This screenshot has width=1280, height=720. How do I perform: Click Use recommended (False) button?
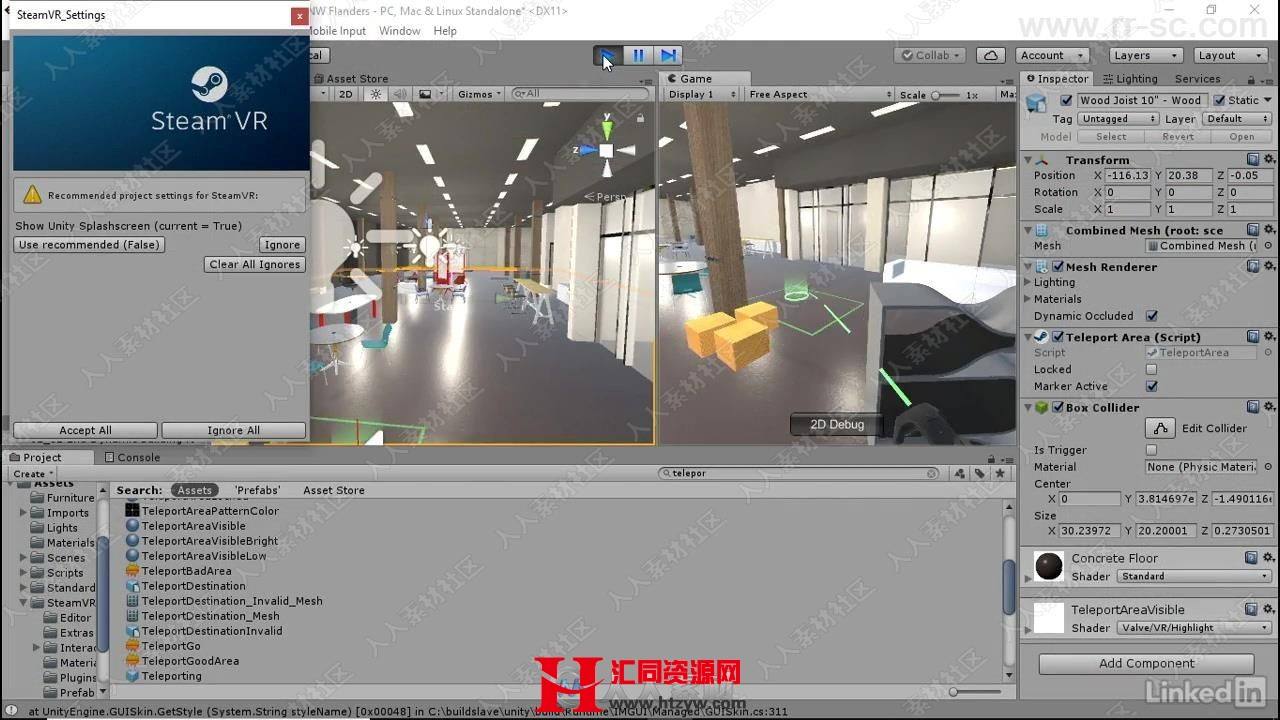click(89, 245)
